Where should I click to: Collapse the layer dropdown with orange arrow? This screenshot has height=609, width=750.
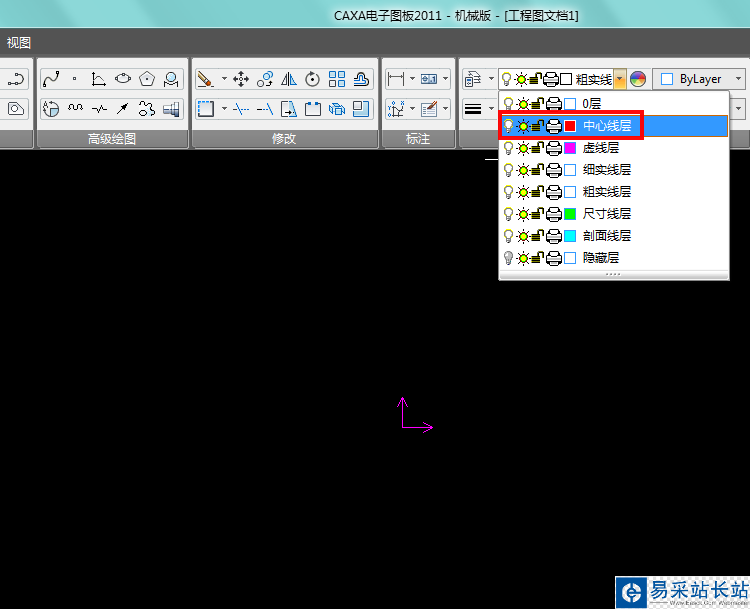click(619, 79)
